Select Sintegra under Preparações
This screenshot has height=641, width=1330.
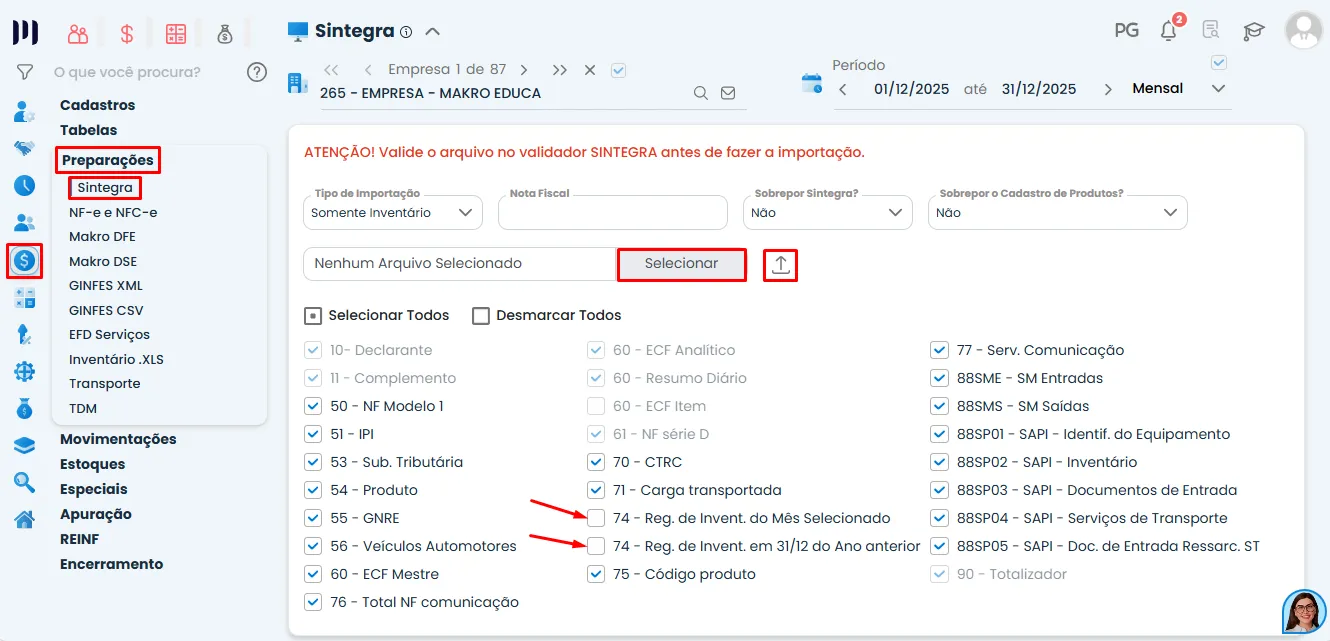point(104,187)
